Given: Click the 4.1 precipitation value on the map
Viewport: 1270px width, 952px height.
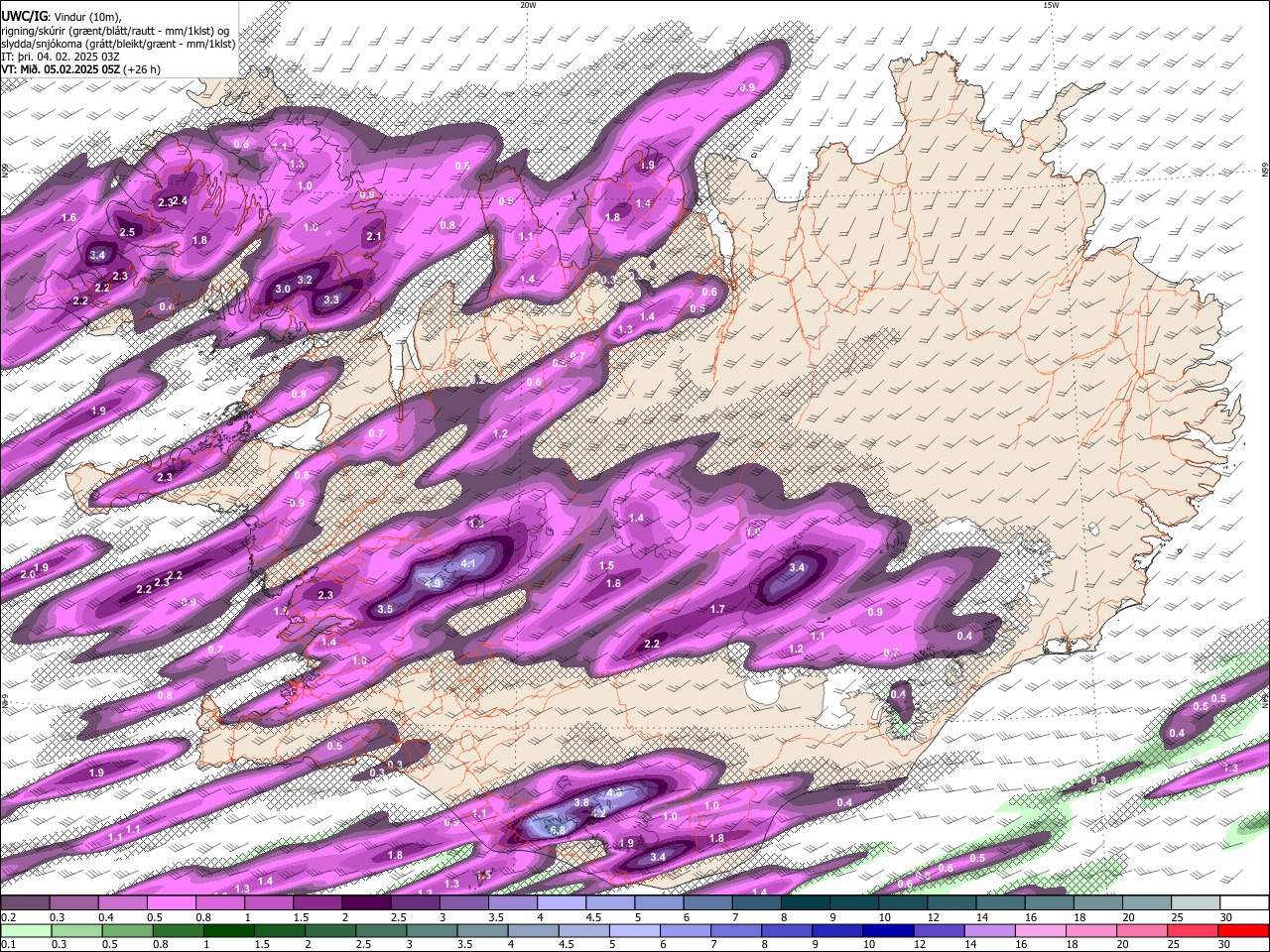Looking at the screenshot, I should click(x=469, y=564).
